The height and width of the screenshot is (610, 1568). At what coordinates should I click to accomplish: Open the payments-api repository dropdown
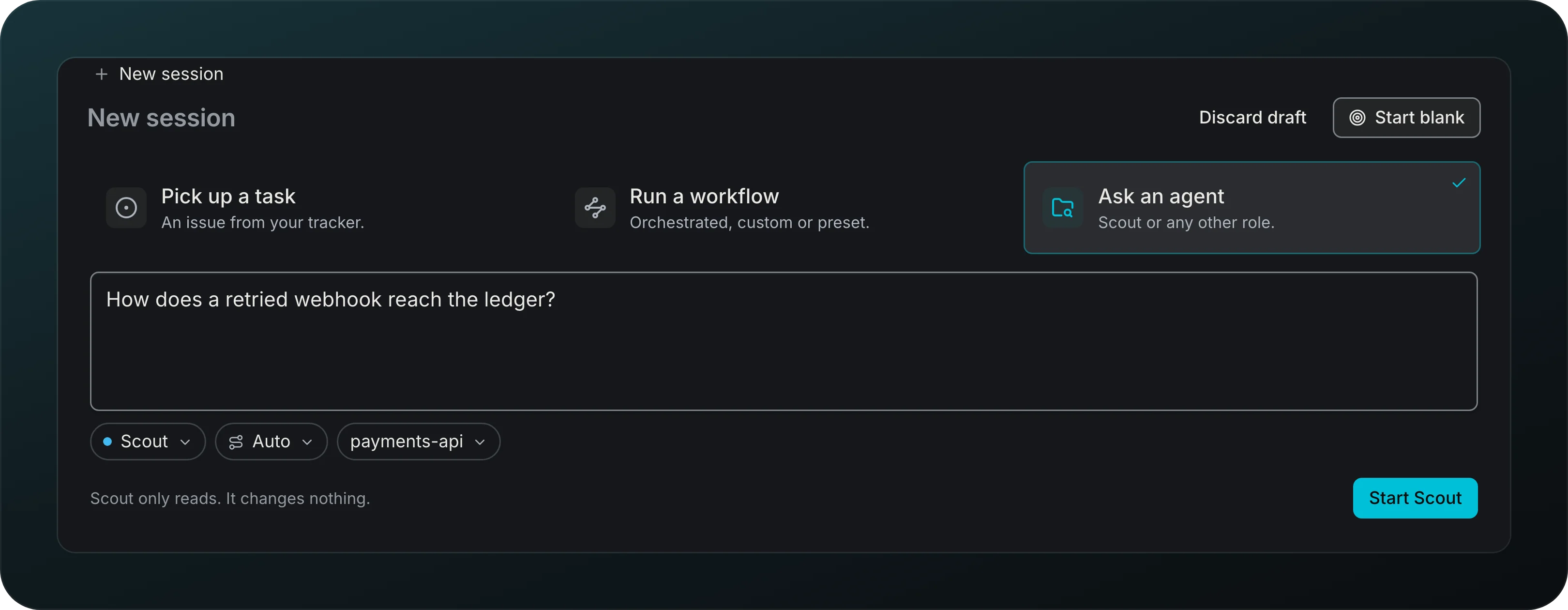tap(418, 442)
